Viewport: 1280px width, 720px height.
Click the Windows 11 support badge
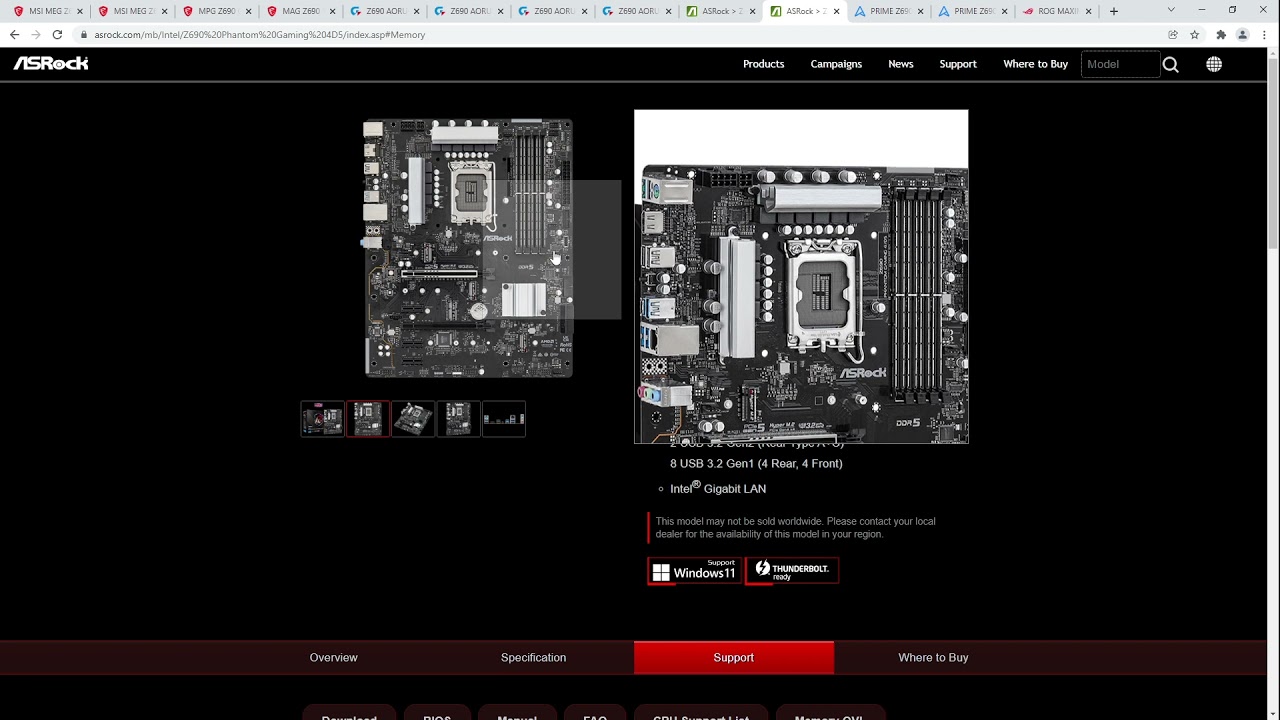[695, 571]
